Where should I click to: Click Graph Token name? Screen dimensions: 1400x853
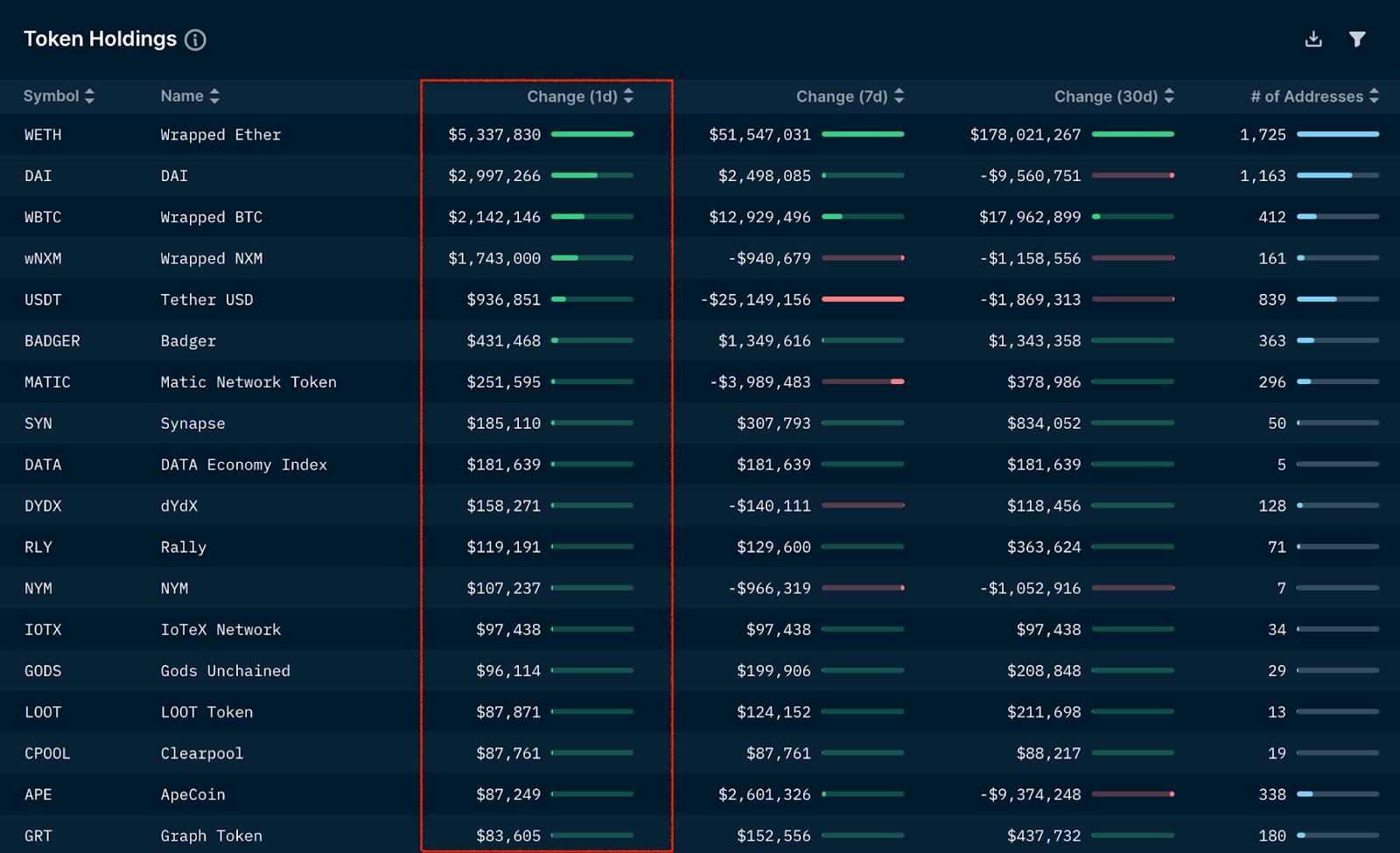coord(211,836)
